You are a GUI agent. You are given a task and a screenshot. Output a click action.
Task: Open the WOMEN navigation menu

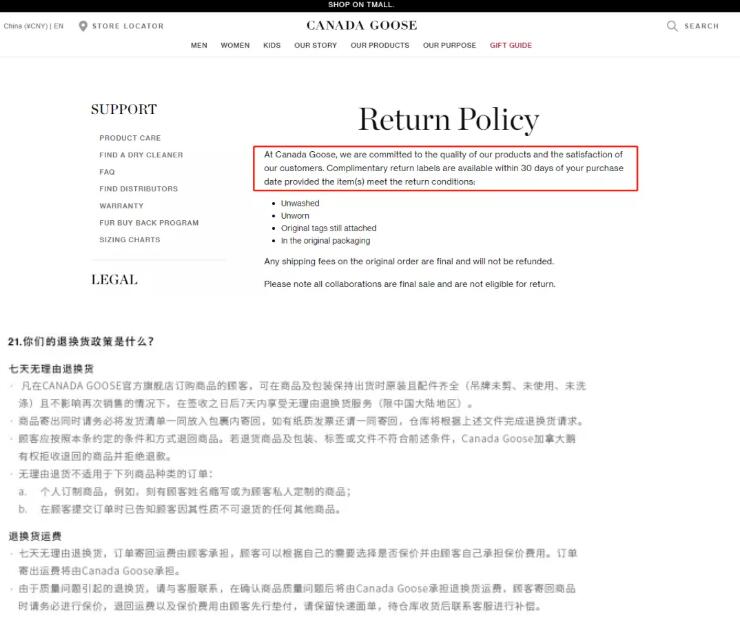point(235,45)
